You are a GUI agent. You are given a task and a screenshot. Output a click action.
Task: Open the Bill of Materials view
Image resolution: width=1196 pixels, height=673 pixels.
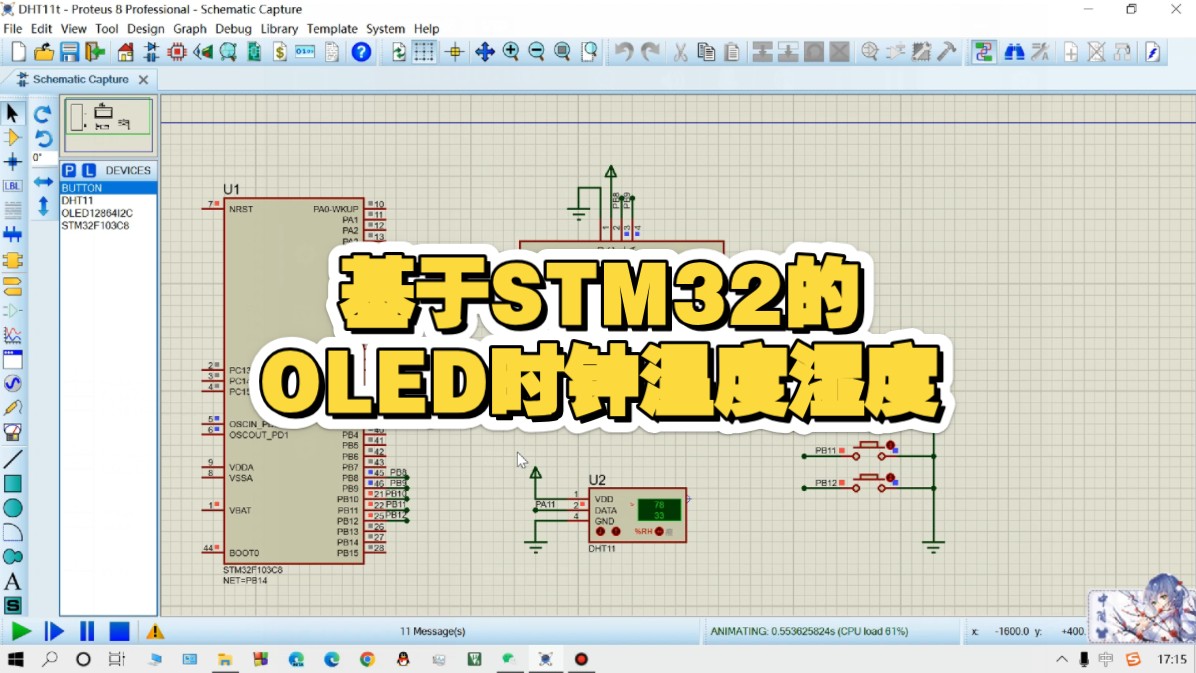coord(282,51)
